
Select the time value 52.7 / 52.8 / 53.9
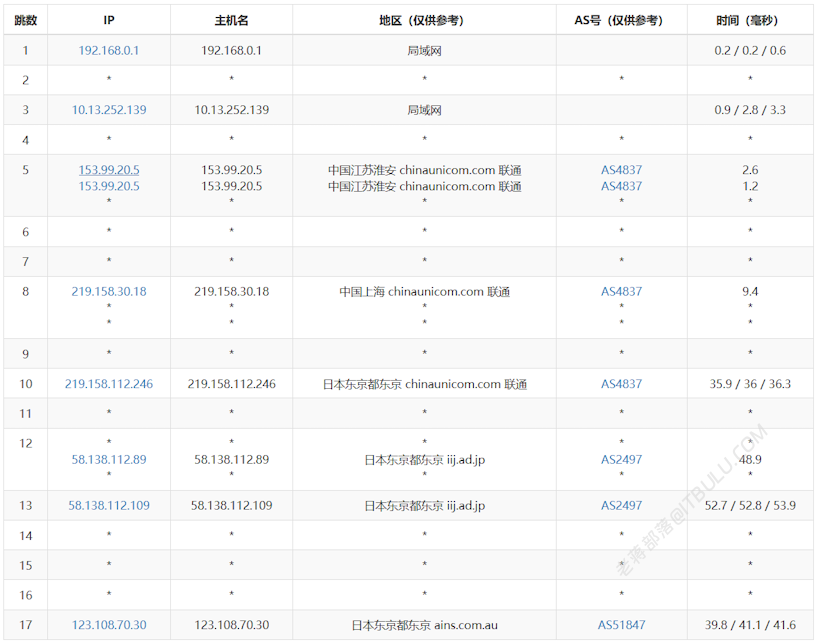(x=750, y=506)
